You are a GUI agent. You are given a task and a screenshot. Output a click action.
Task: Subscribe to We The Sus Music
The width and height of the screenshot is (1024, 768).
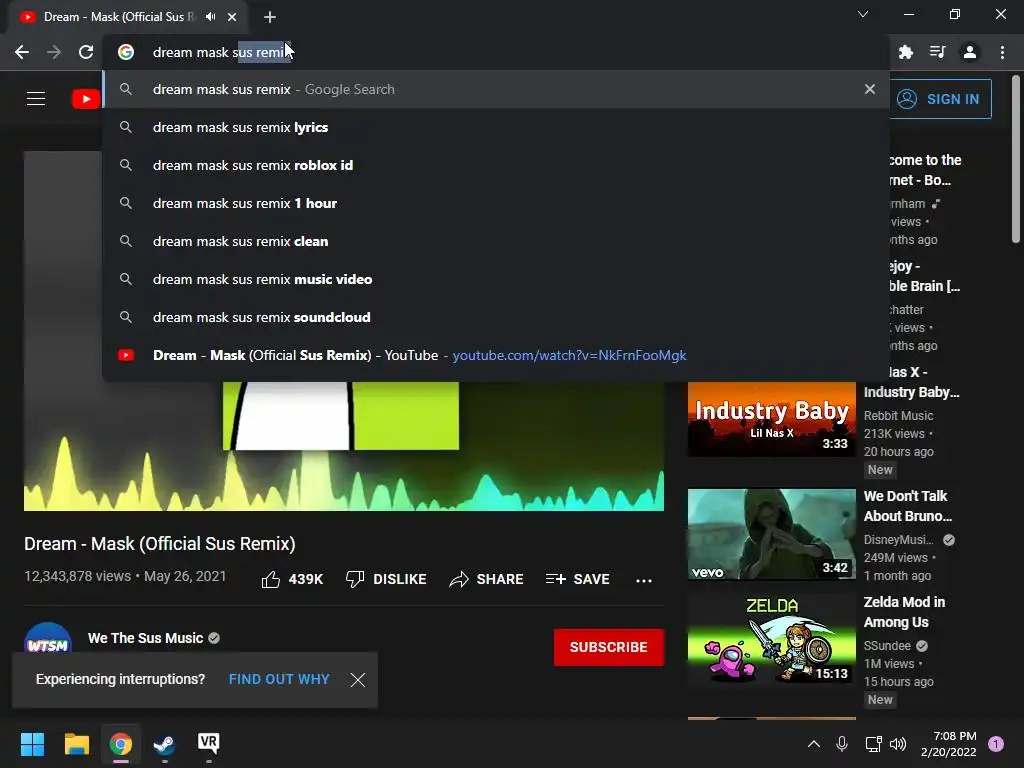tap(609, 647)
